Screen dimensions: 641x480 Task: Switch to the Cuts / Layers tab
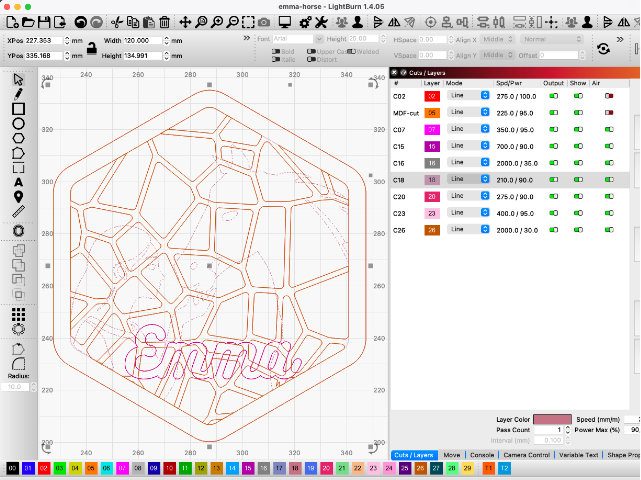click(x=414, y=455)
